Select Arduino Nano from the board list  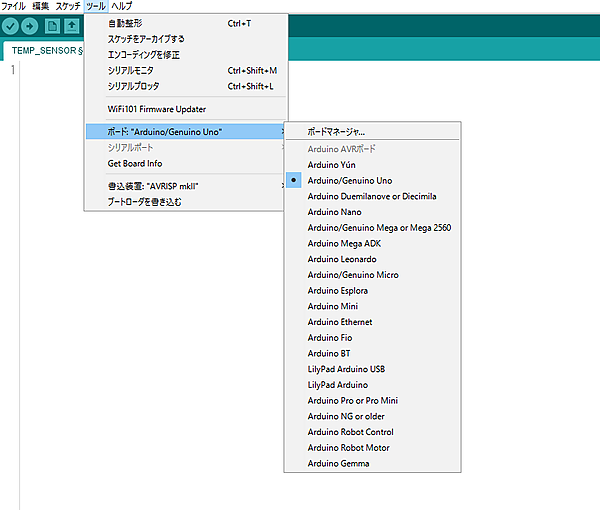[x=334, y=212]
